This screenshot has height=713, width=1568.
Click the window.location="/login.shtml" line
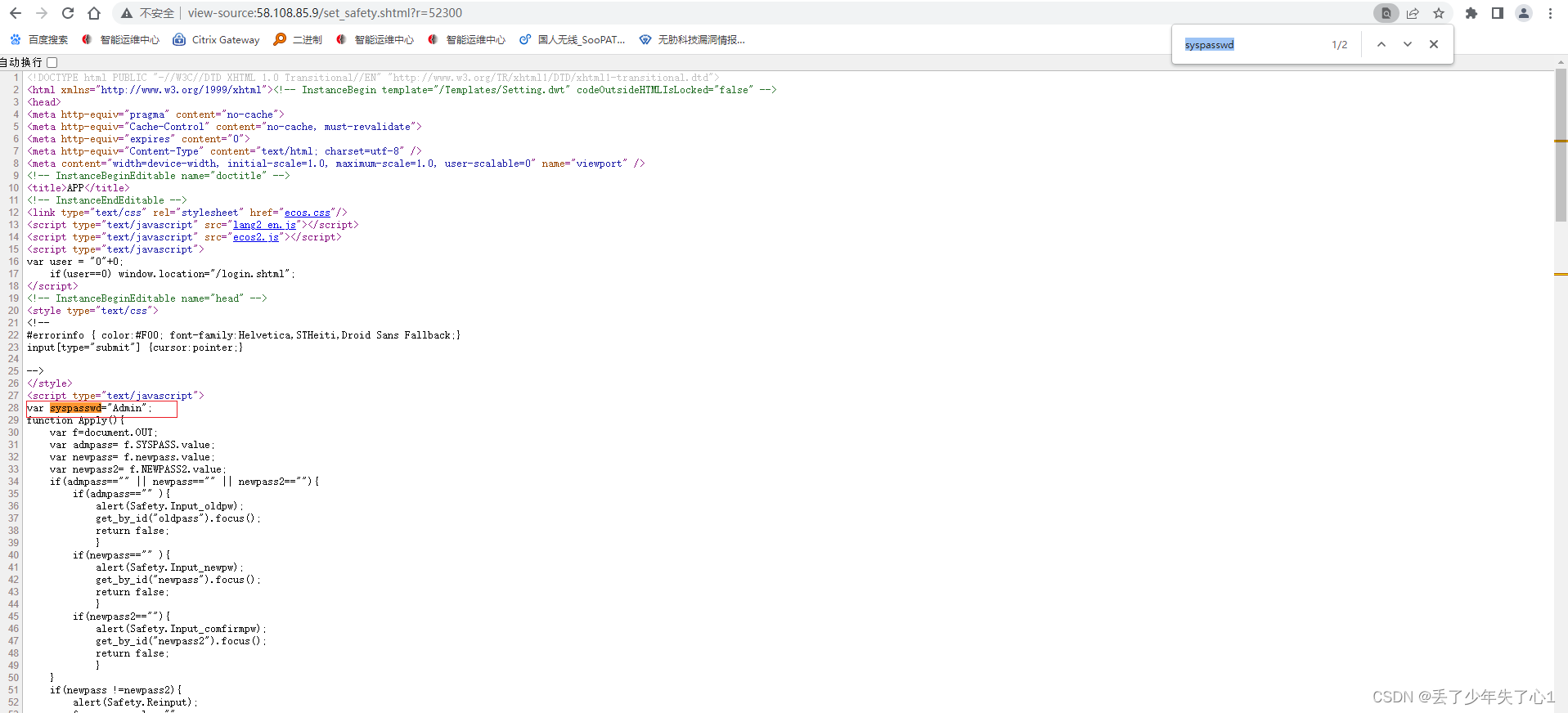click(x=173, y=274)
